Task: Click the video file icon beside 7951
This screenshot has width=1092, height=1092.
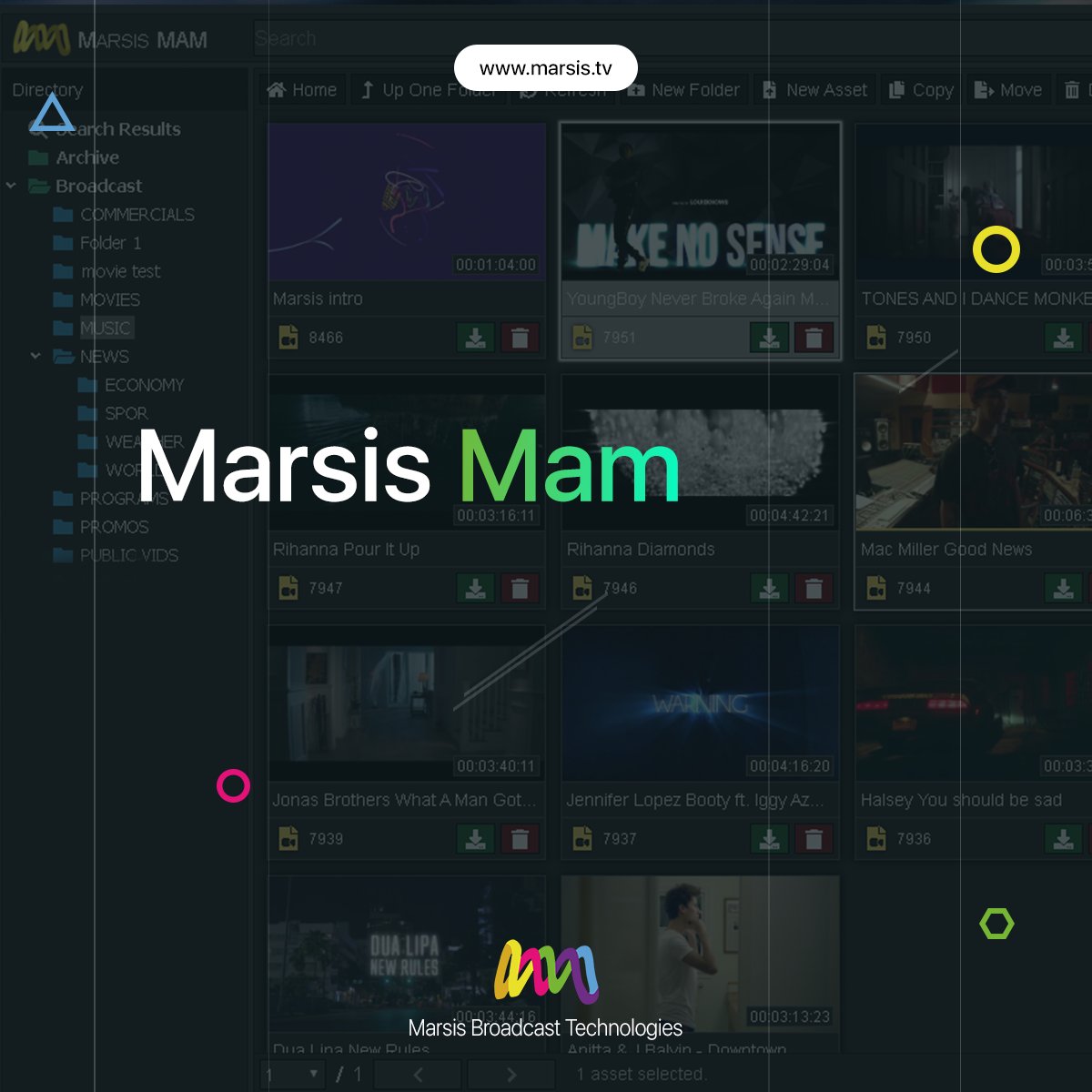Action: 581,338
